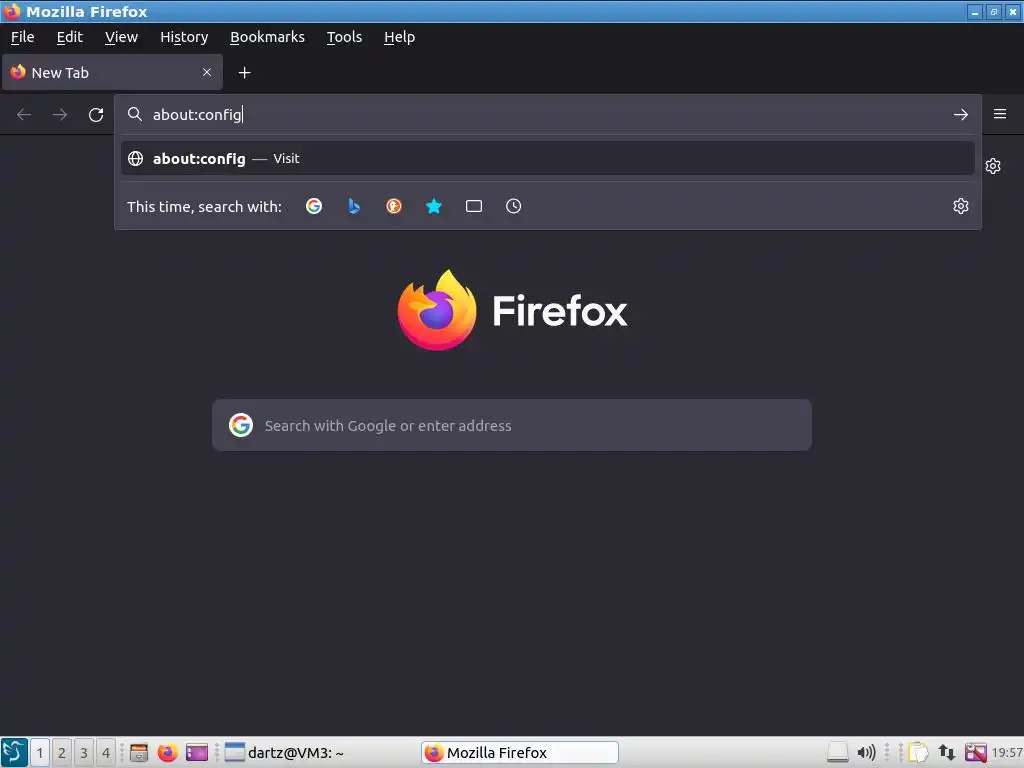Select Mozilla Firefox taskbar window button
Viewport: 1024px width, 768px height.
pos(520,752)
